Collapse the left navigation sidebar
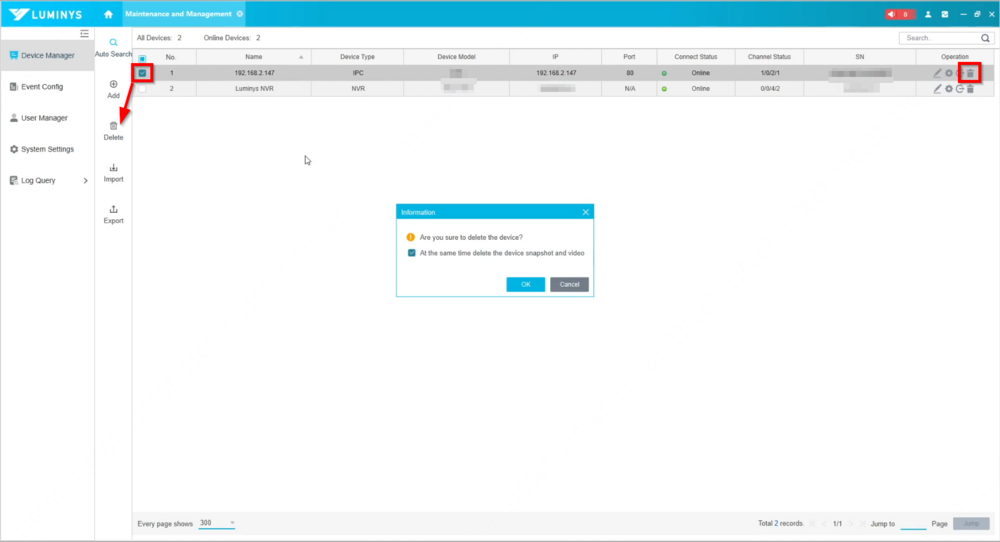 [84, 34]
